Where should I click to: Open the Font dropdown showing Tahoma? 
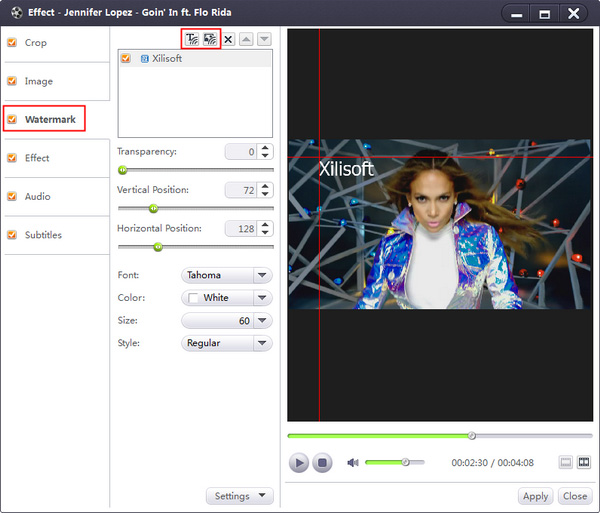point(227,275)
